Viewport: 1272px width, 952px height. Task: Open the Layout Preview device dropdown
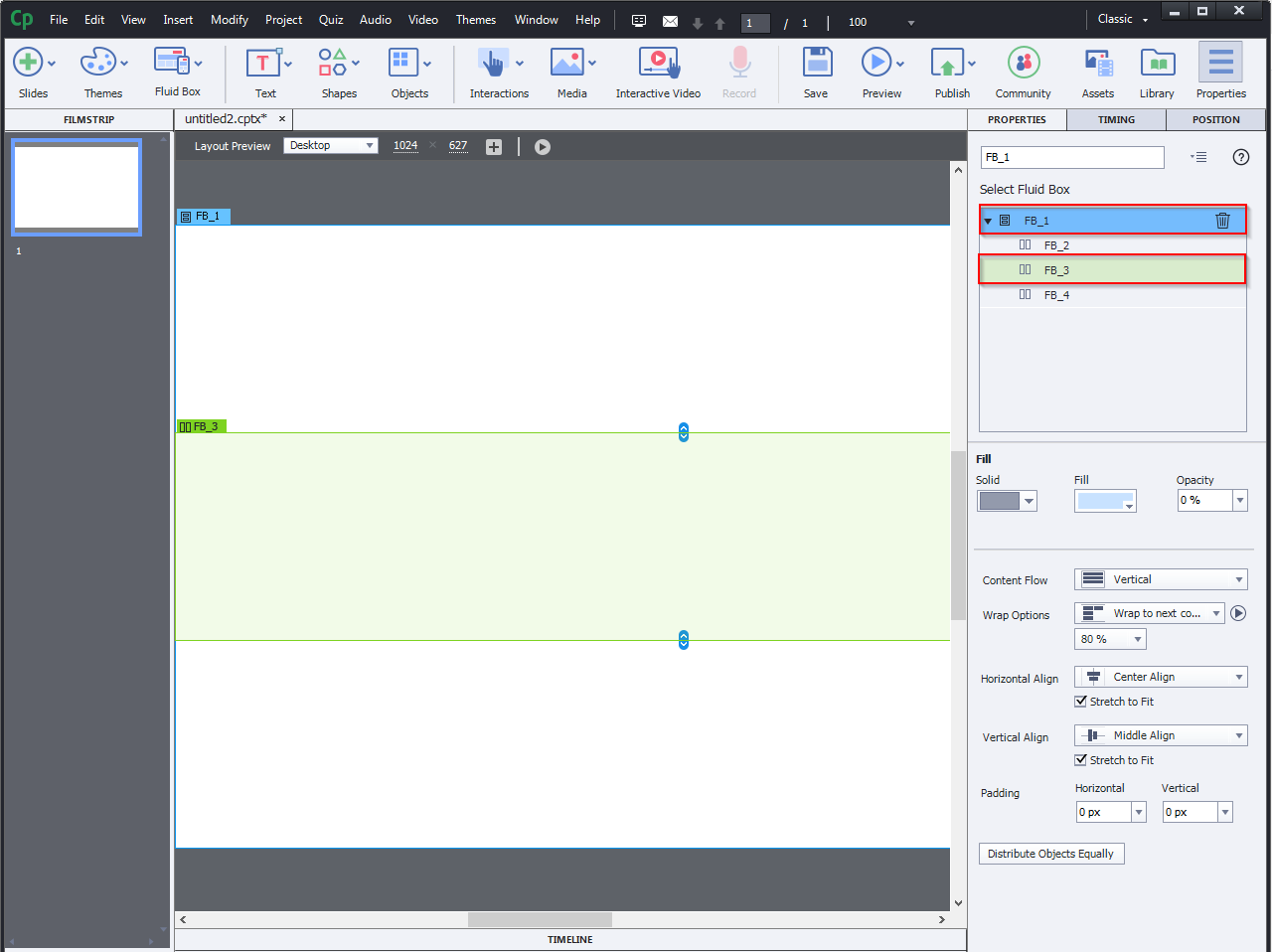331,145
